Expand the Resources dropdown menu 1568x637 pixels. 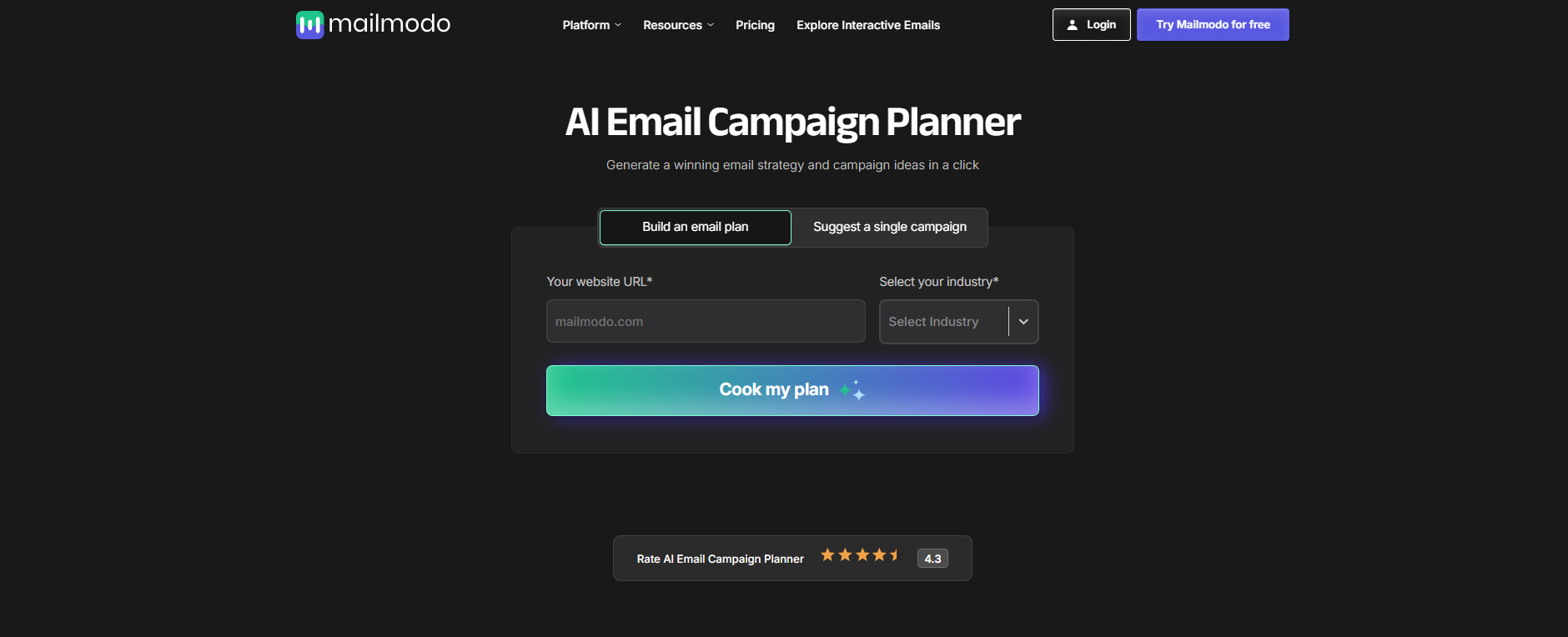tap(678, 25)
